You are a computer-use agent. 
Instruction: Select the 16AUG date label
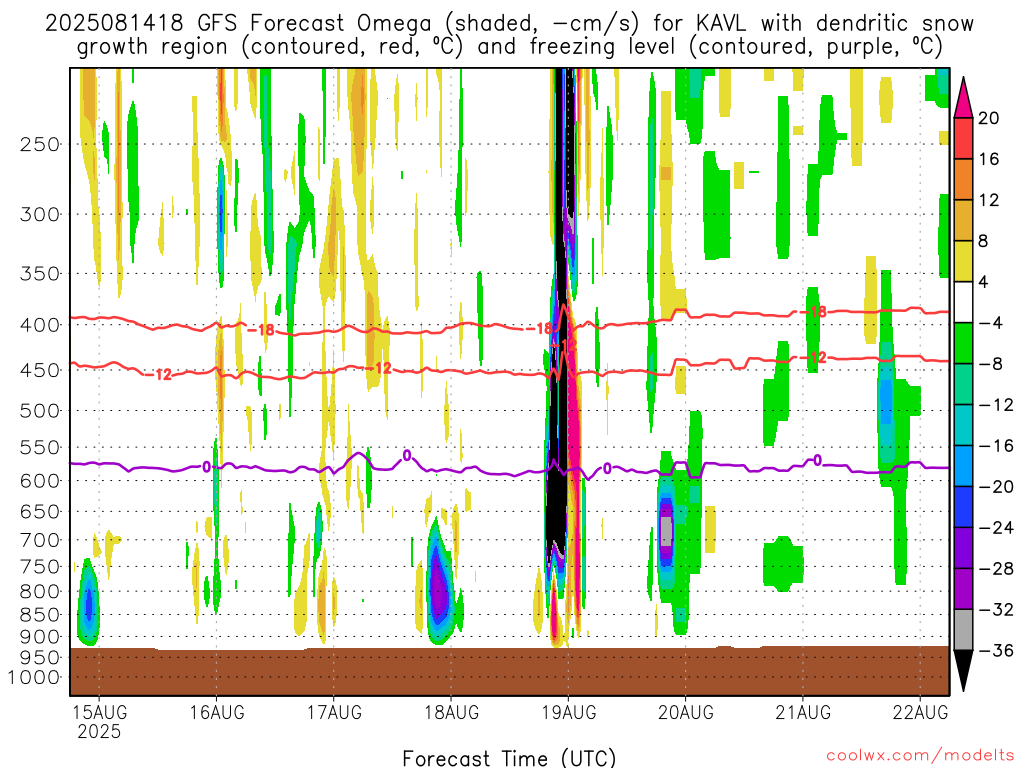pos(217,712)
